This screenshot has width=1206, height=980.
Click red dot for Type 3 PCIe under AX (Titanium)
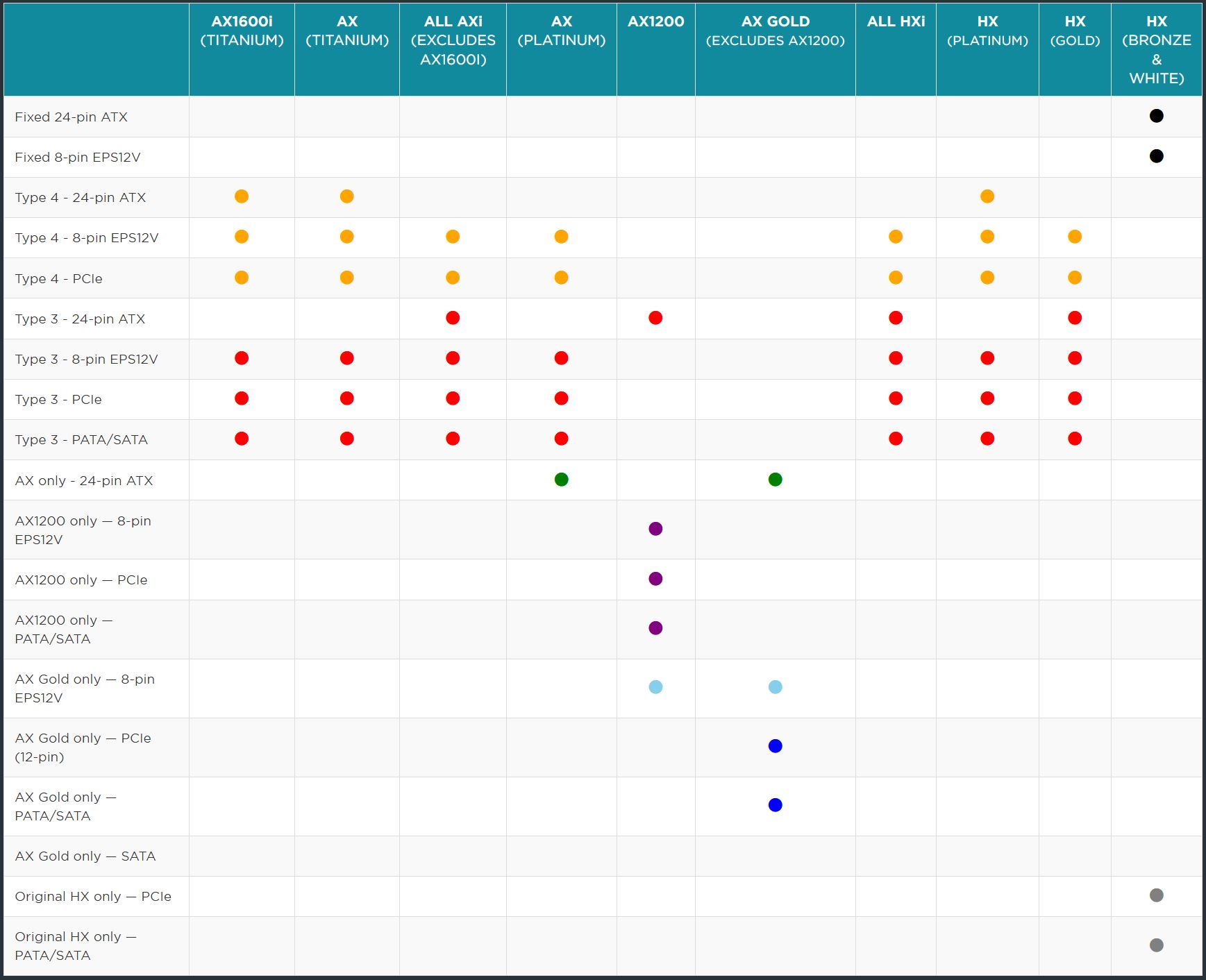347,398
